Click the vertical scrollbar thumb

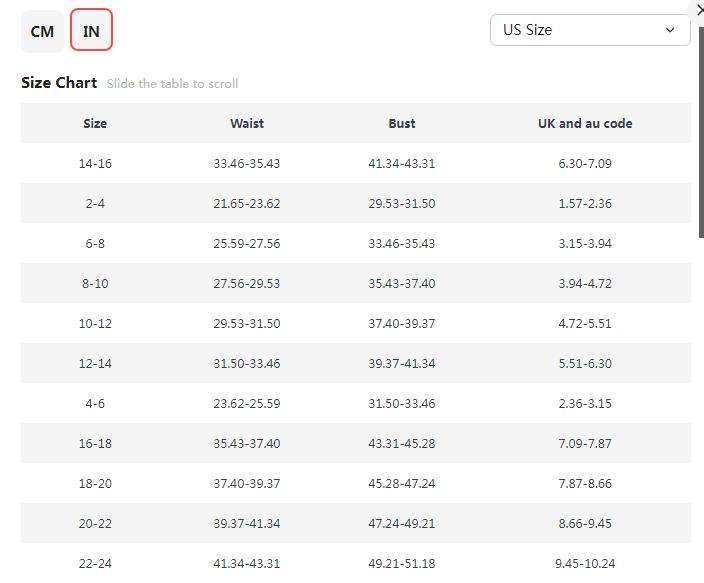coord(700,130)
